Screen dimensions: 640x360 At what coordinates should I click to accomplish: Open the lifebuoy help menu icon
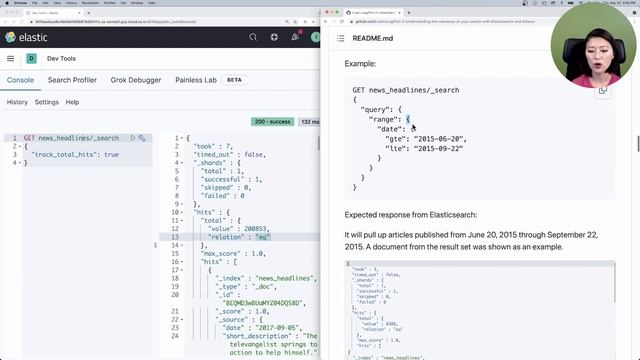coord(274,37)
